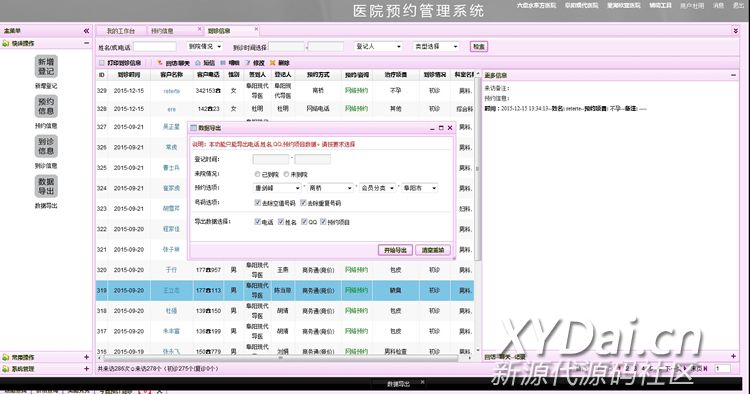Click the 短信 toolbar icon
The image size is (750, 394).
tap(198, 63)
